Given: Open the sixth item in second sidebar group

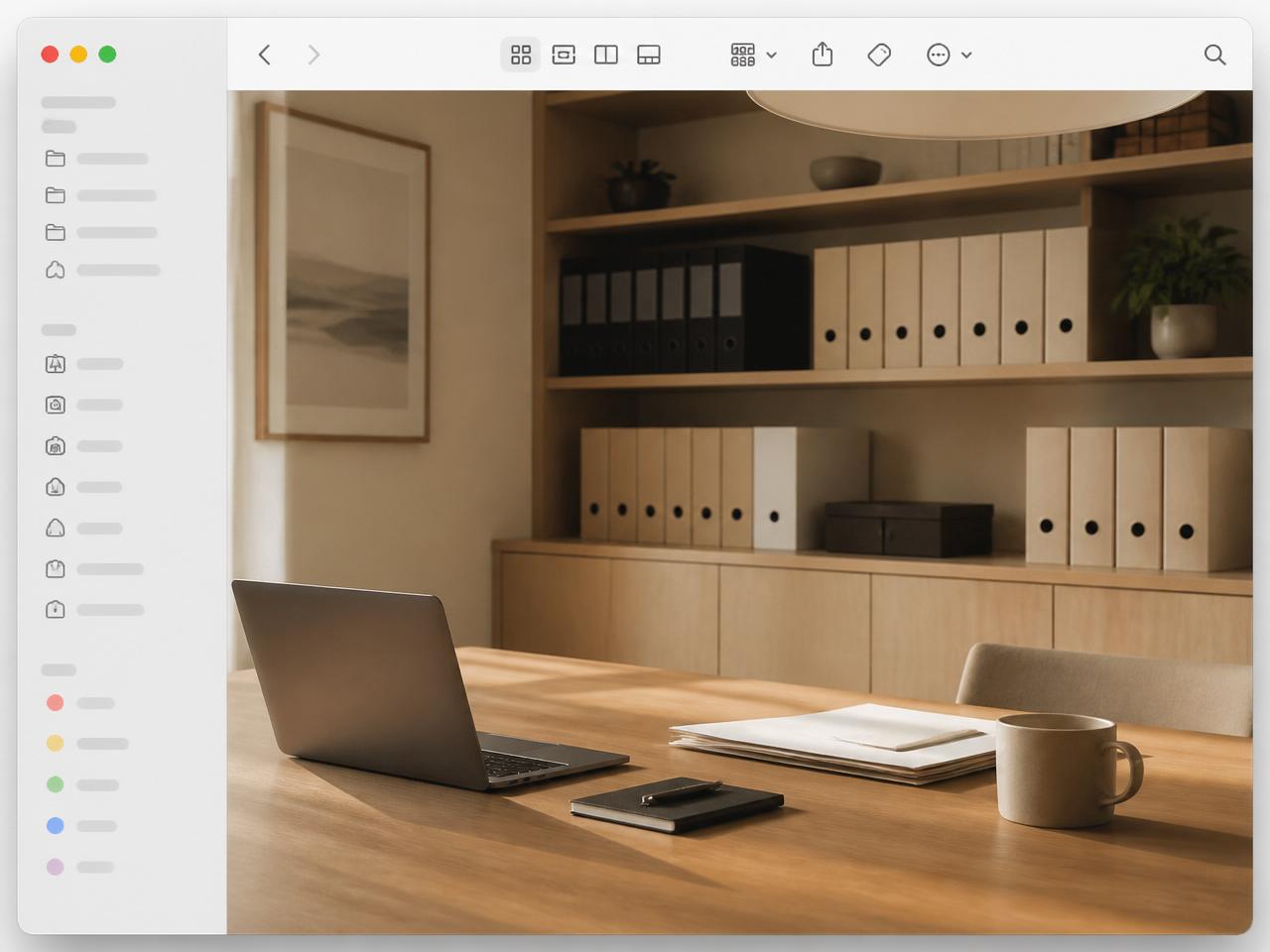Looking at the screenshot, I should click(x=94, y=569).
